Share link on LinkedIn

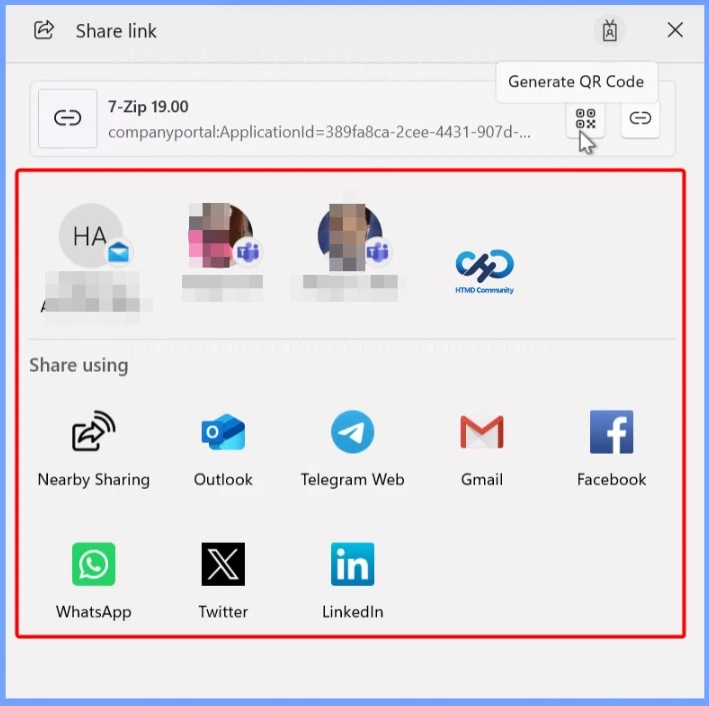point(353,581)
